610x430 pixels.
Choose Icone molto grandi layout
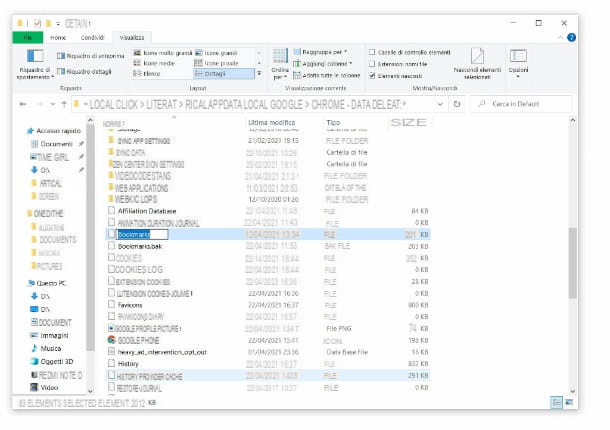point(163,53)
